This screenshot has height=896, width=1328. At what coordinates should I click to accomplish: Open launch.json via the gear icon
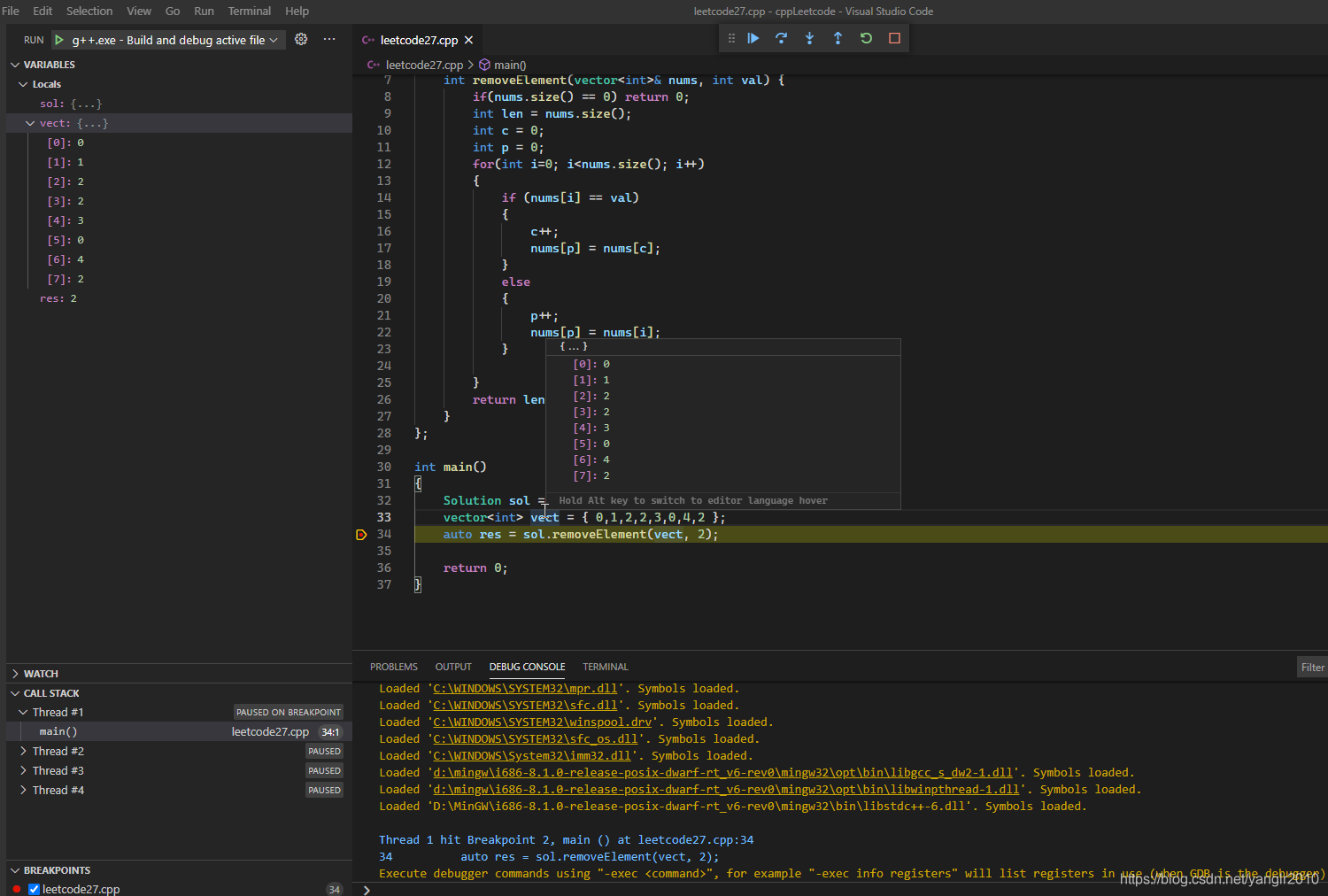pyautogui.click(x=301, y=40)
